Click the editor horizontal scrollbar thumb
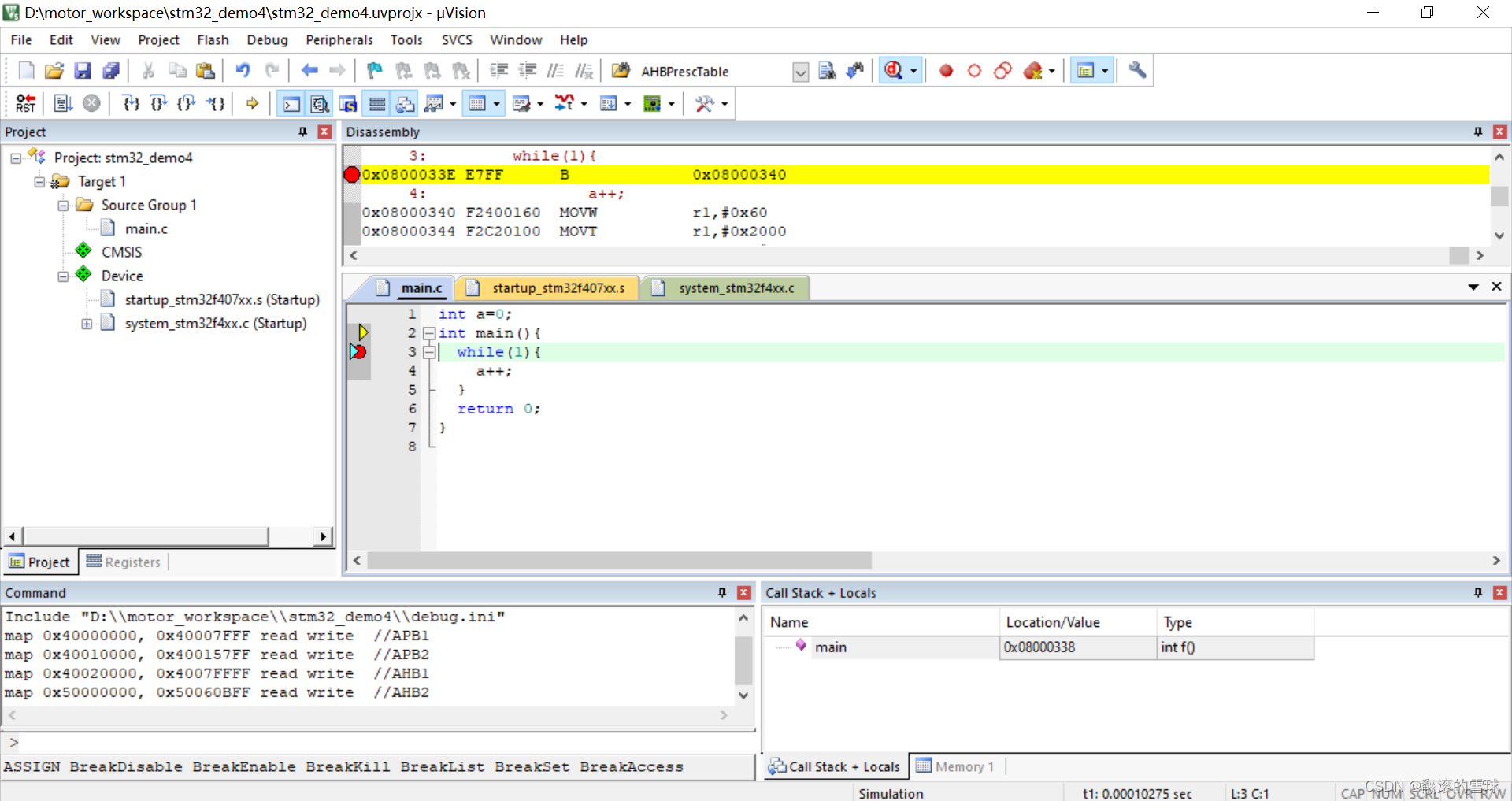The height and width of the screenshot is (801, 1512). tap(619, 561)
